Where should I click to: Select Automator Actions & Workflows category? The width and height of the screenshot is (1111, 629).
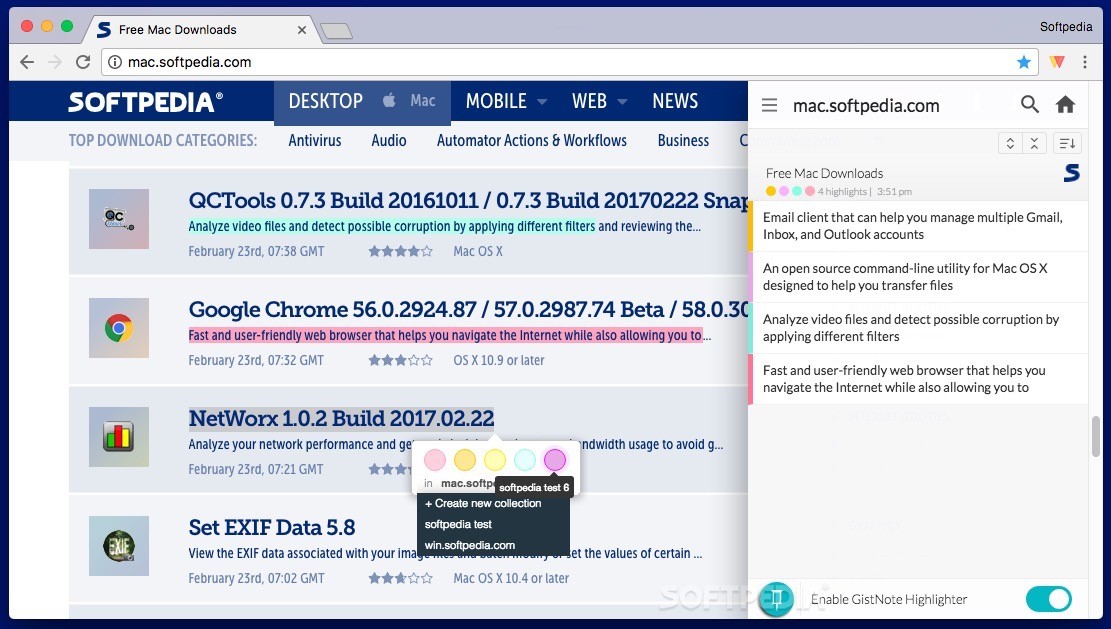(531, 140)
